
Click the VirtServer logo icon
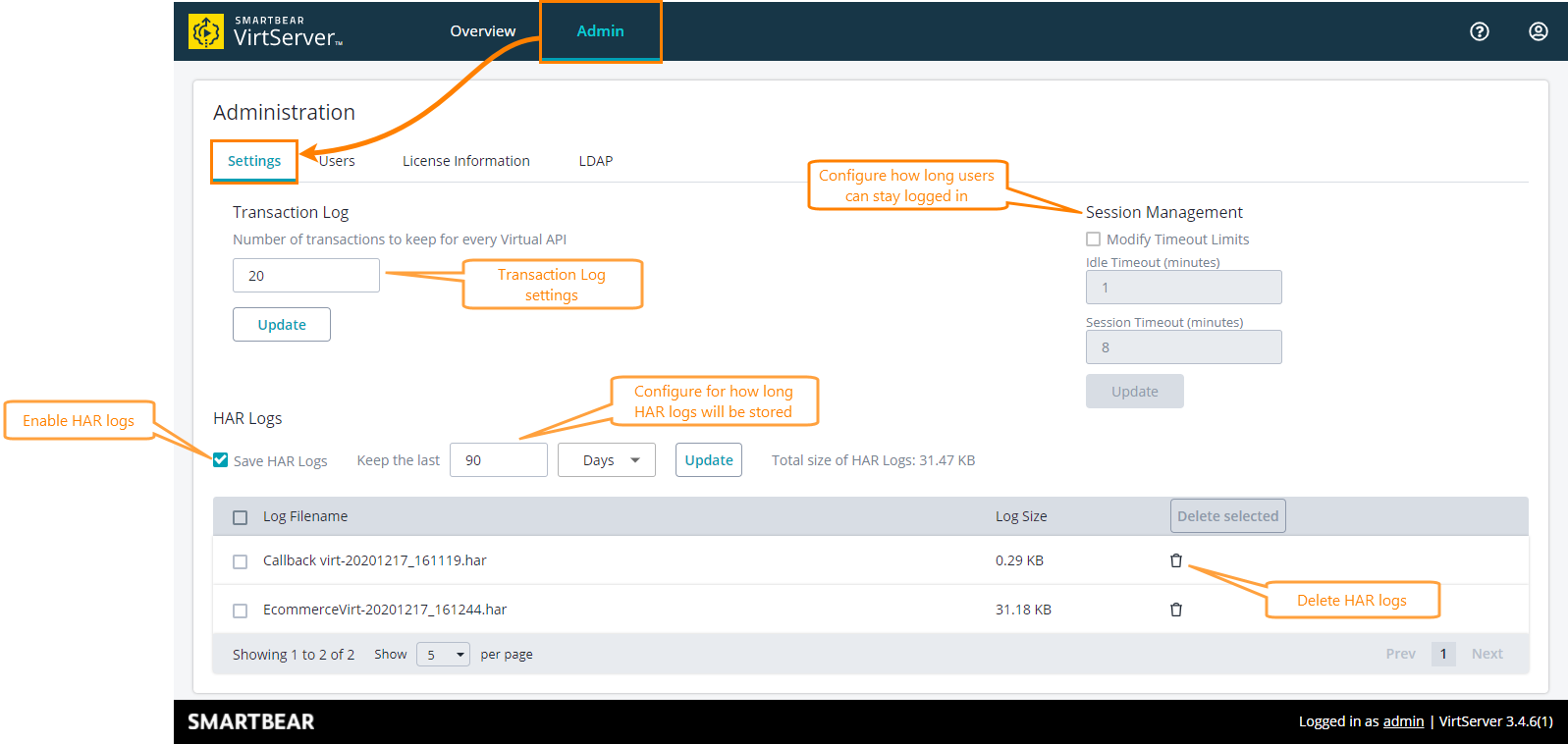[x=206, y=31]
